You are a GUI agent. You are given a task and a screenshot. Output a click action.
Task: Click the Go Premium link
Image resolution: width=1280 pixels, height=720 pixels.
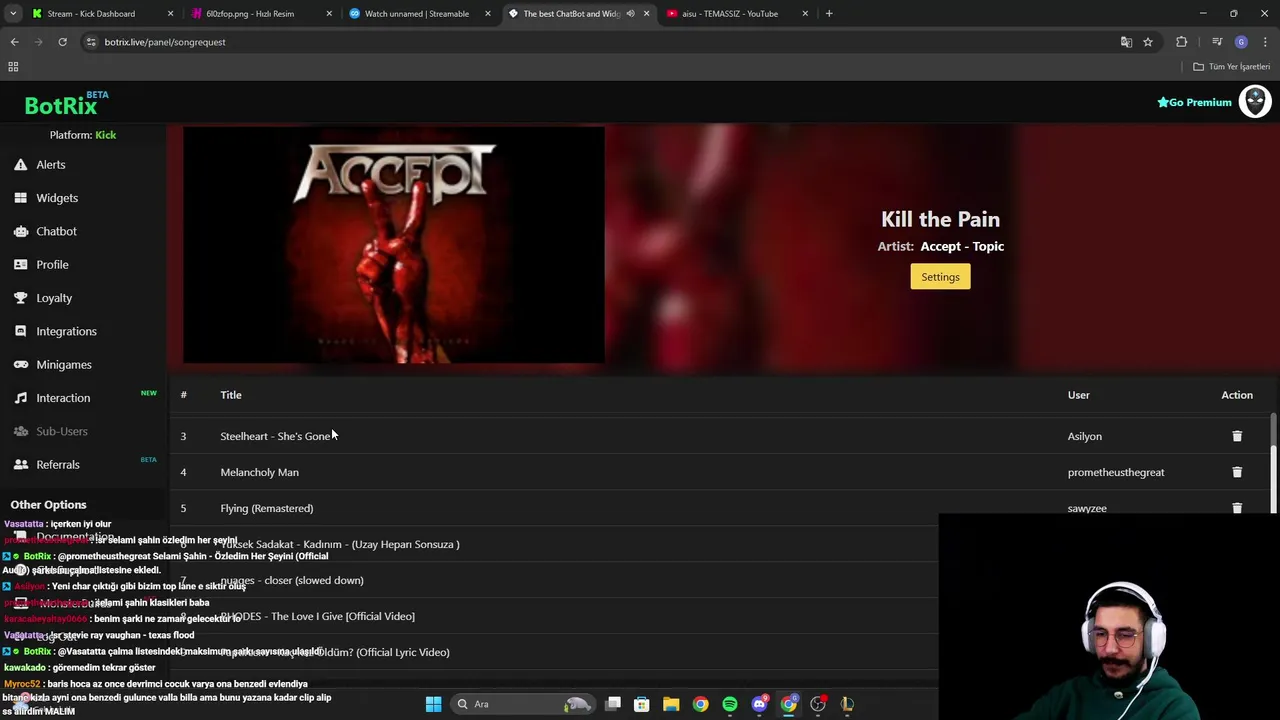1194,102
